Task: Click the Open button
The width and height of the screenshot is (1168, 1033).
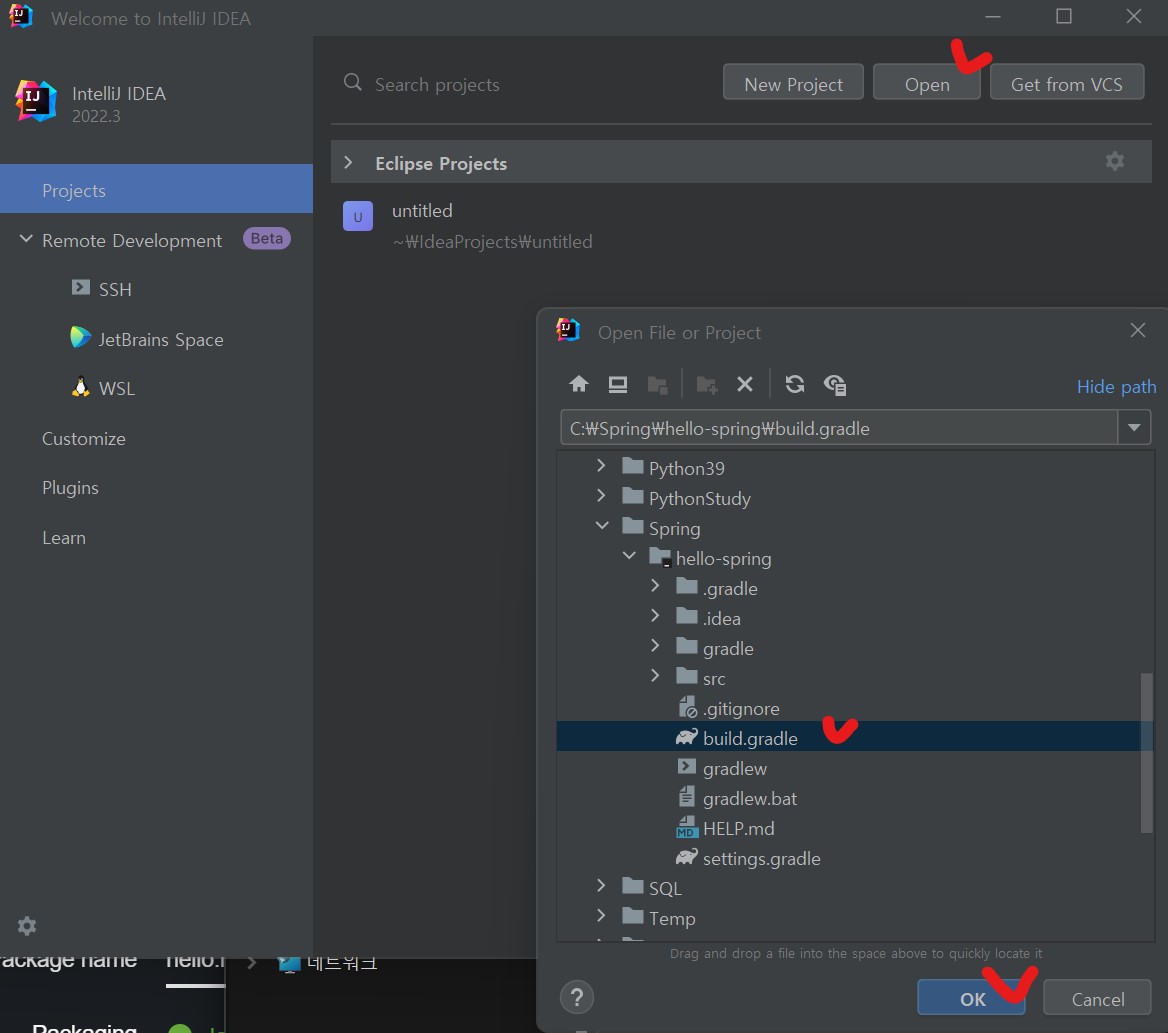Action: pyautogui.click(x=927, y=83)
